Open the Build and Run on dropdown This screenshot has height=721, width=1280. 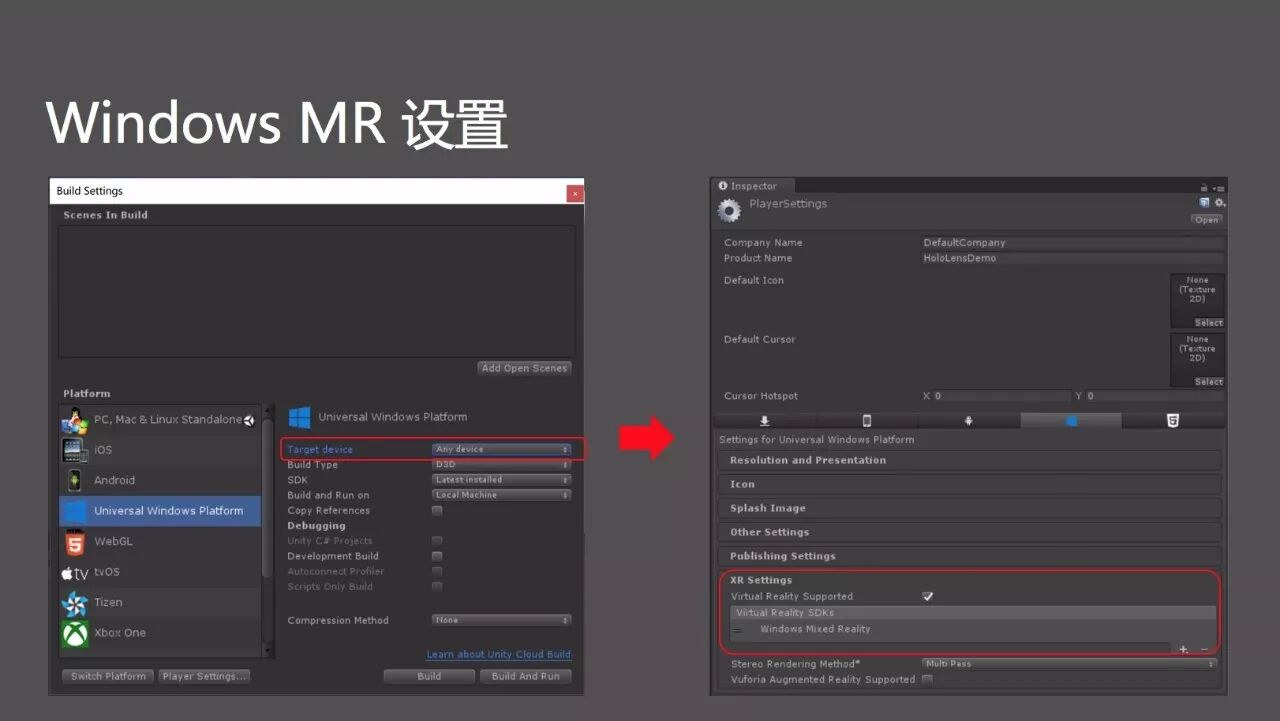click(x=502, y=495)
